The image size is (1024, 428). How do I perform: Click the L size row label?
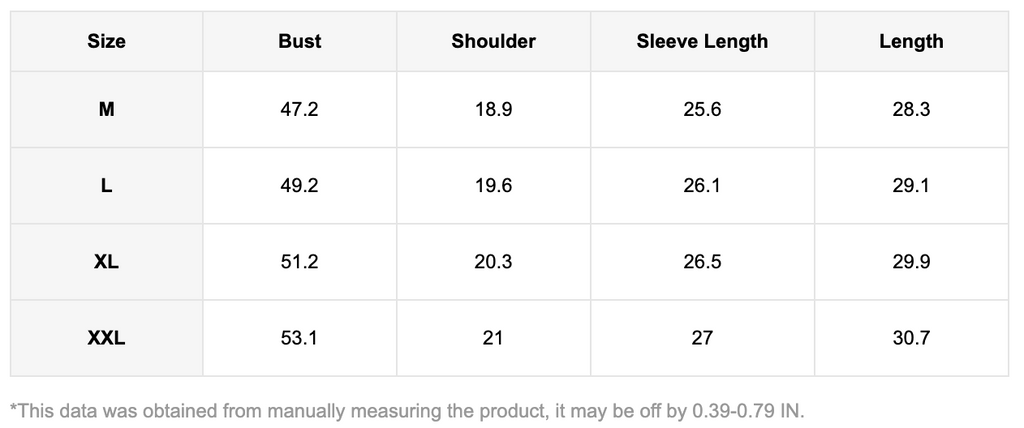[x=106, y=185]
